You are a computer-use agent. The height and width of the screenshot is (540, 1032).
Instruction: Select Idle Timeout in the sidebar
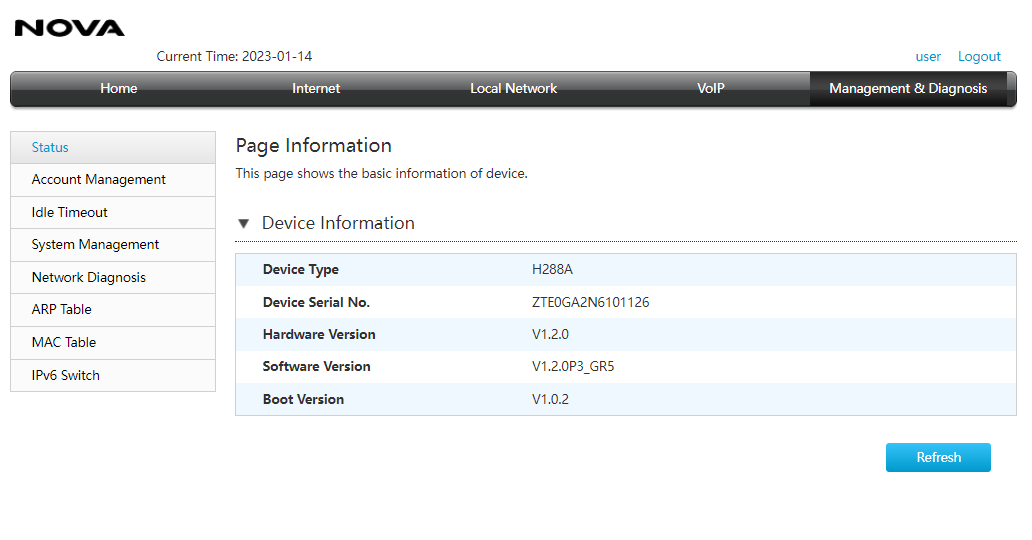(x=113, y=213)
